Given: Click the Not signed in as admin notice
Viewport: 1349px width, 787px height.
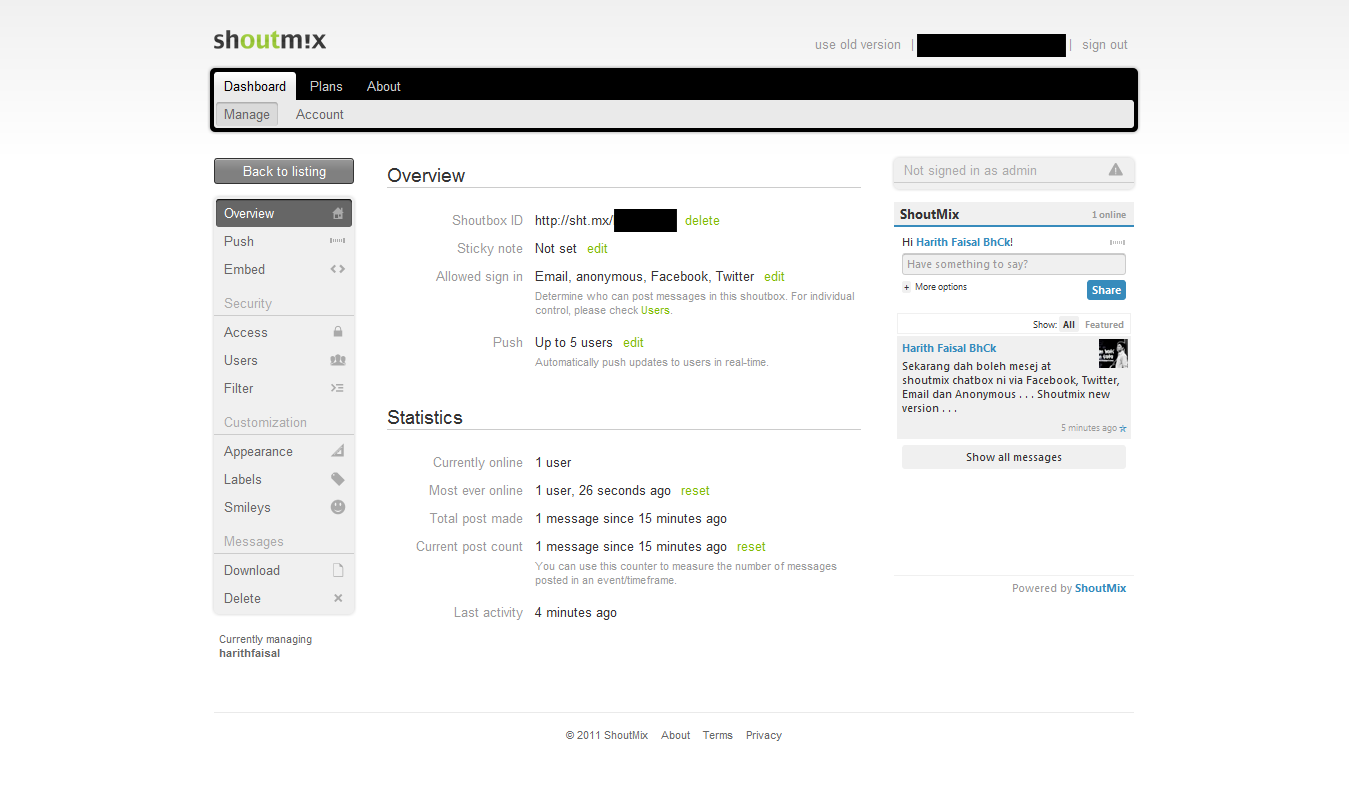Looking at the screenshot, I should (x=1014, y=171).
